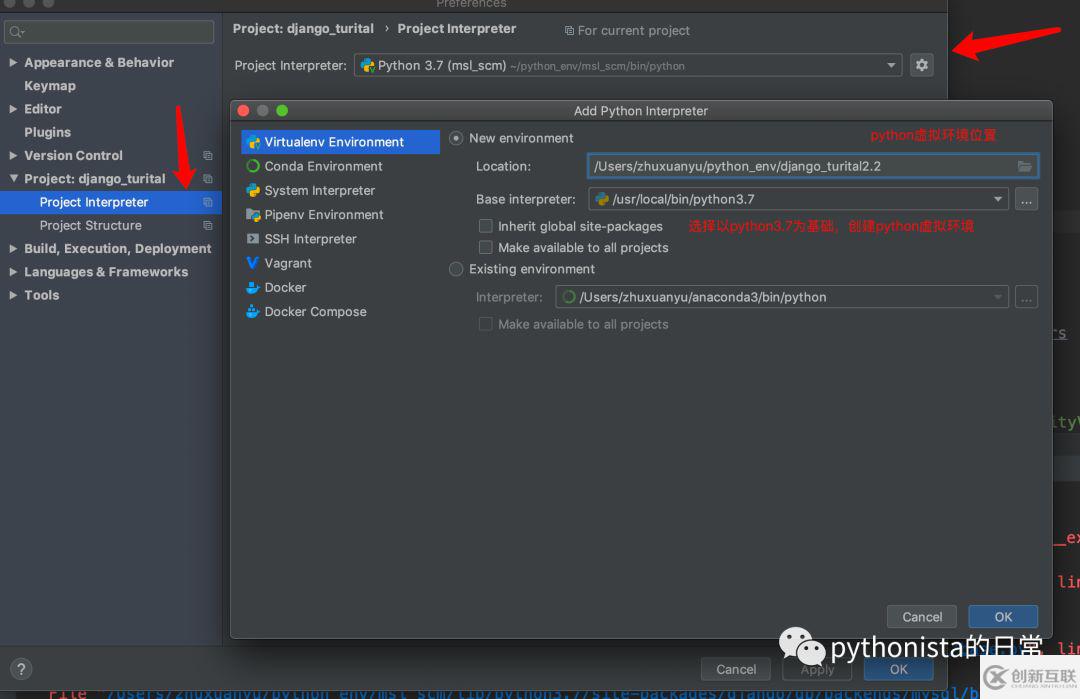Click the Virtualenv Environment python icon

(x=253, y=142)
